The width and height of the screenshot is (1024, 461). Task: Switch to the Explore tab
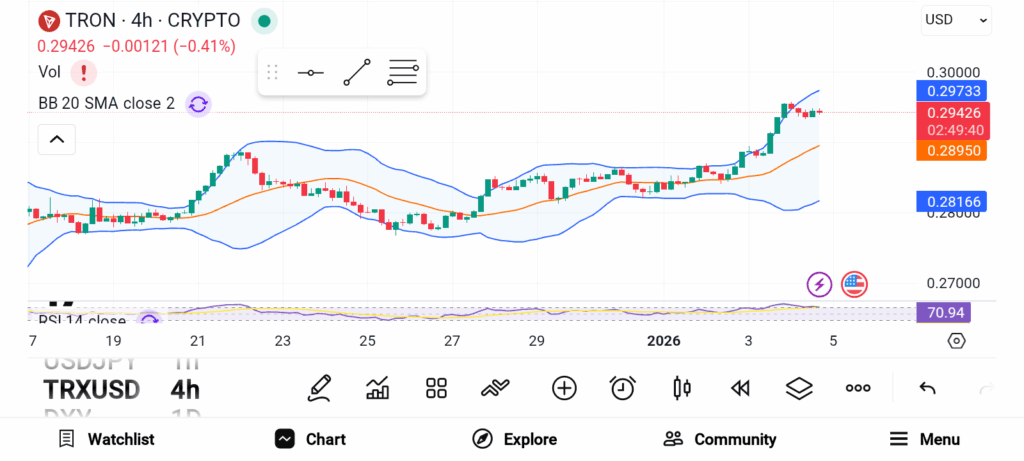[x=514, y=439]
